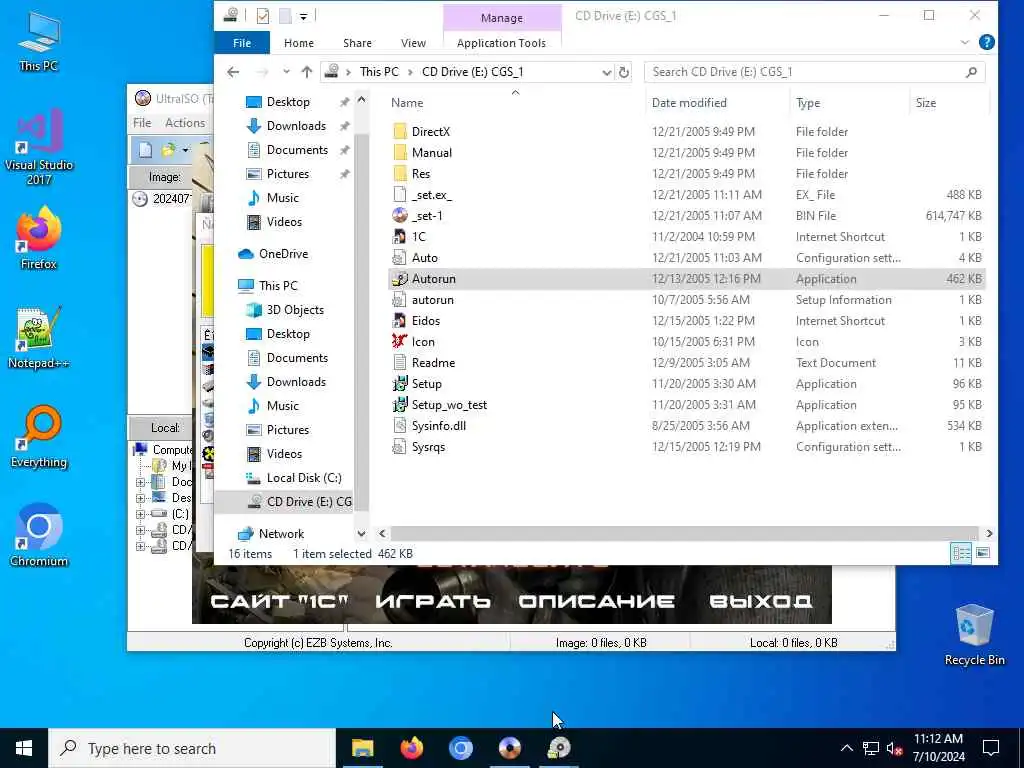Viewport: 1024px width, 768px height.
Task: Launch Notepad++ from the desktop
Action: (x=39, y=338)
